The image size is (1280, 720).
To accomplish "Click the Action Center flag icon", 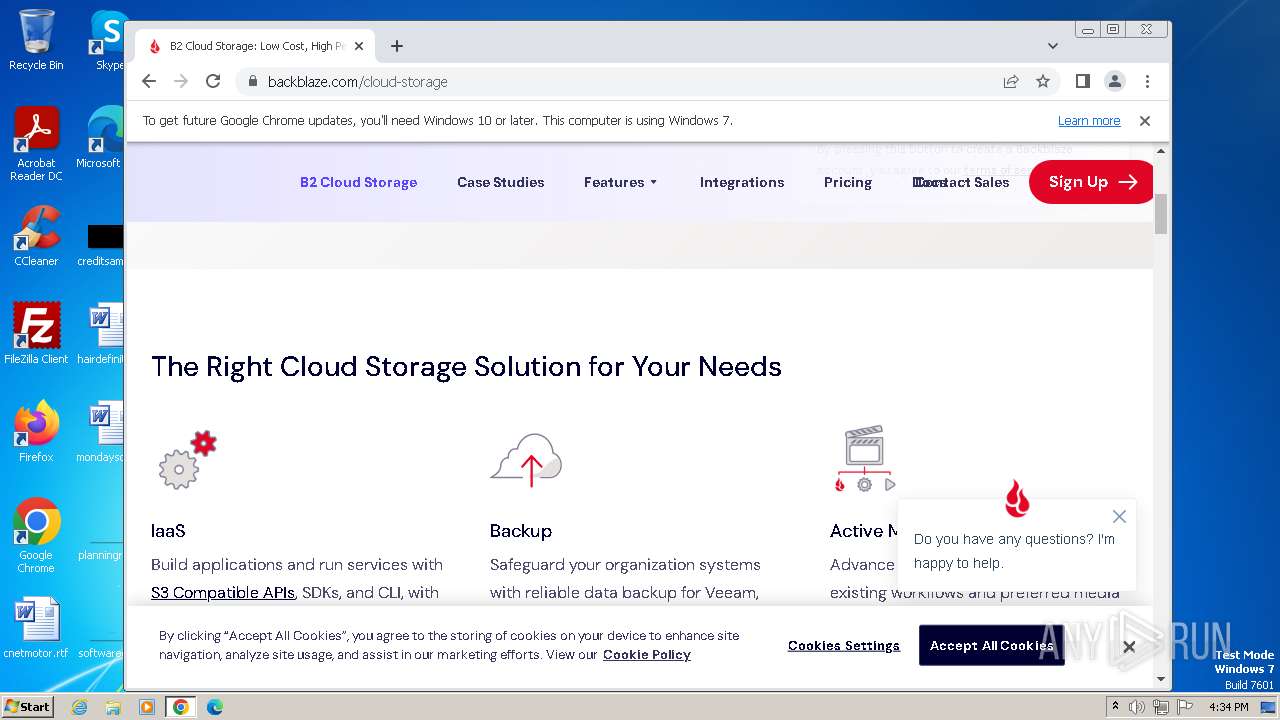I will click(1183, 707).
